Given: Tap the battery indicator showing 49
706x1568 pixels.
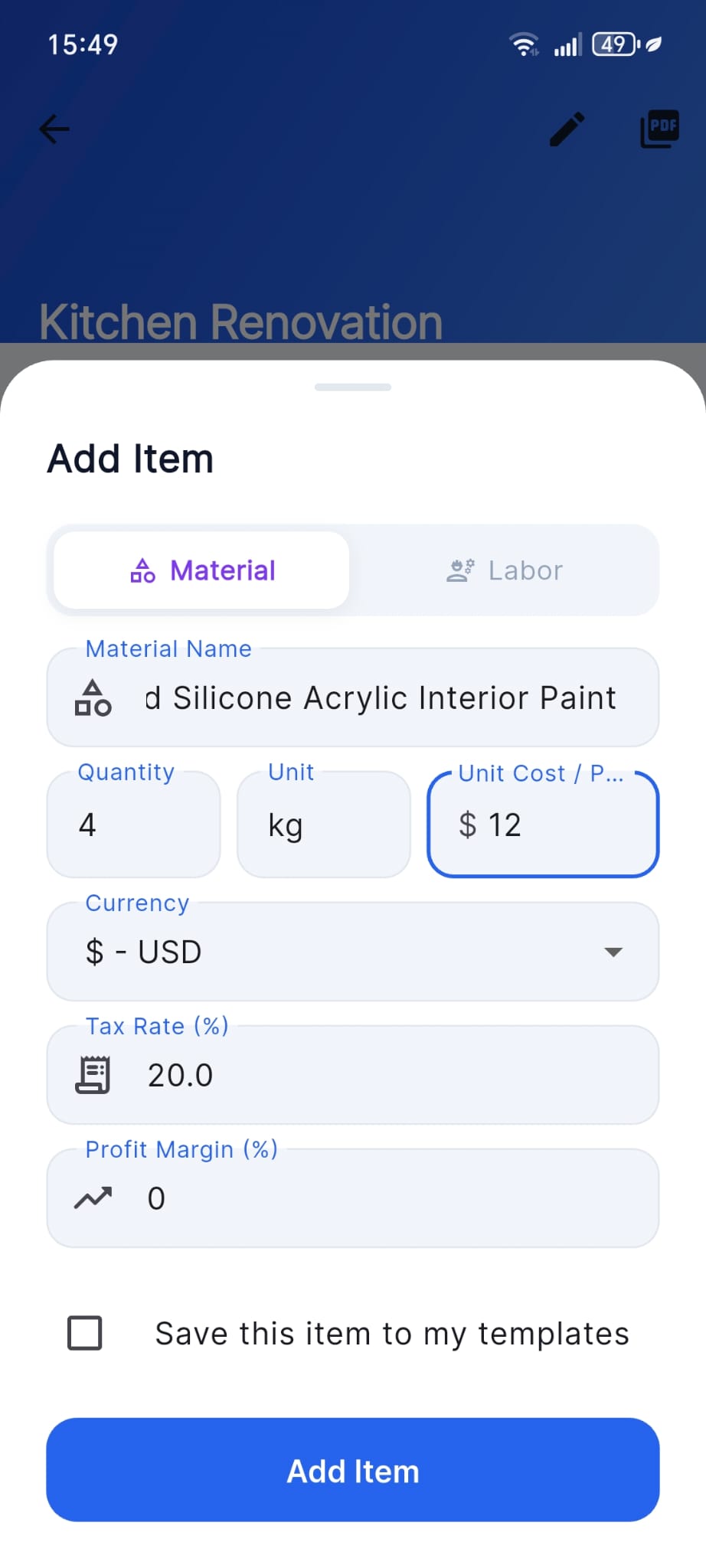Looking at the screenshot, I should (616, 44).
